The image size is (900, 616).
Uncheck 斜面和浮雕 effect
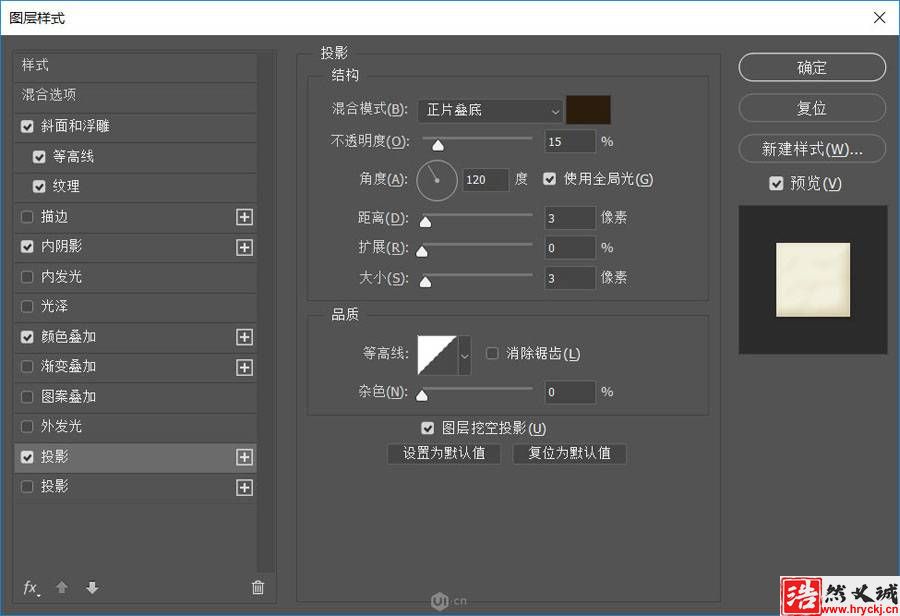click(27, 126)
